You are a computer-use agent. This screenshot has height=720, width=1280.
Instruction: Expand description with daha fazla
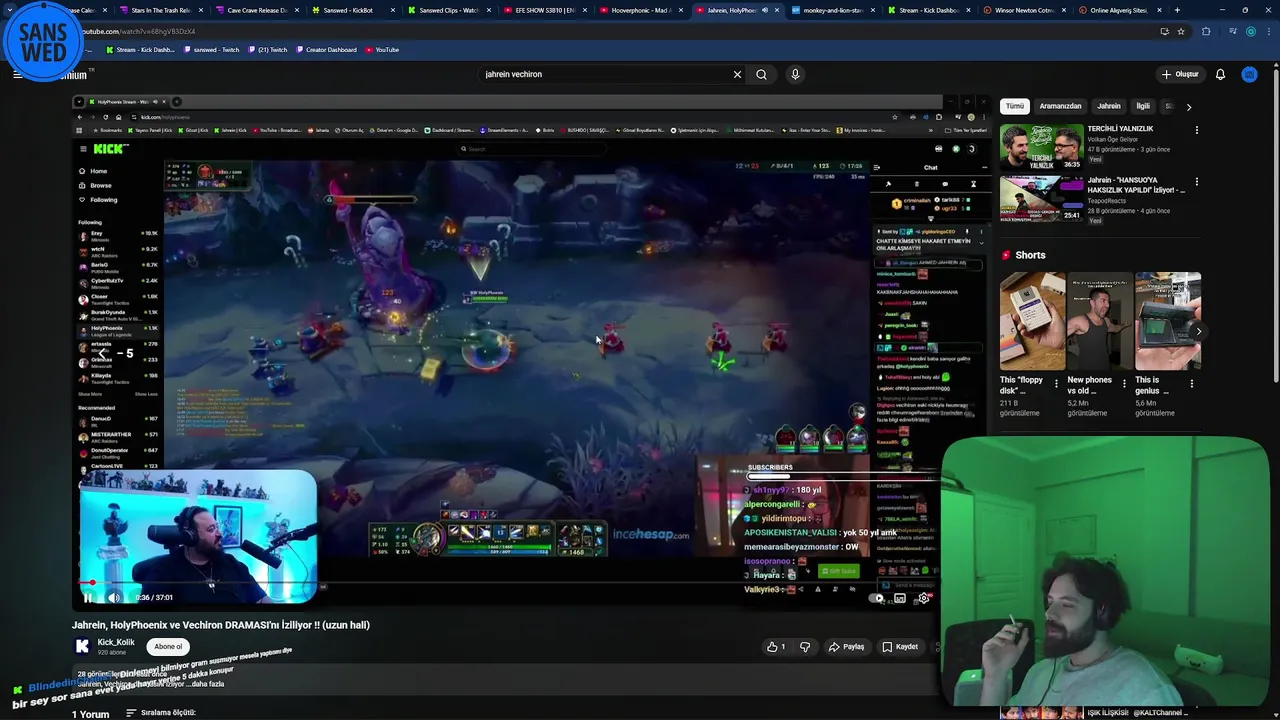pos(207,684)
